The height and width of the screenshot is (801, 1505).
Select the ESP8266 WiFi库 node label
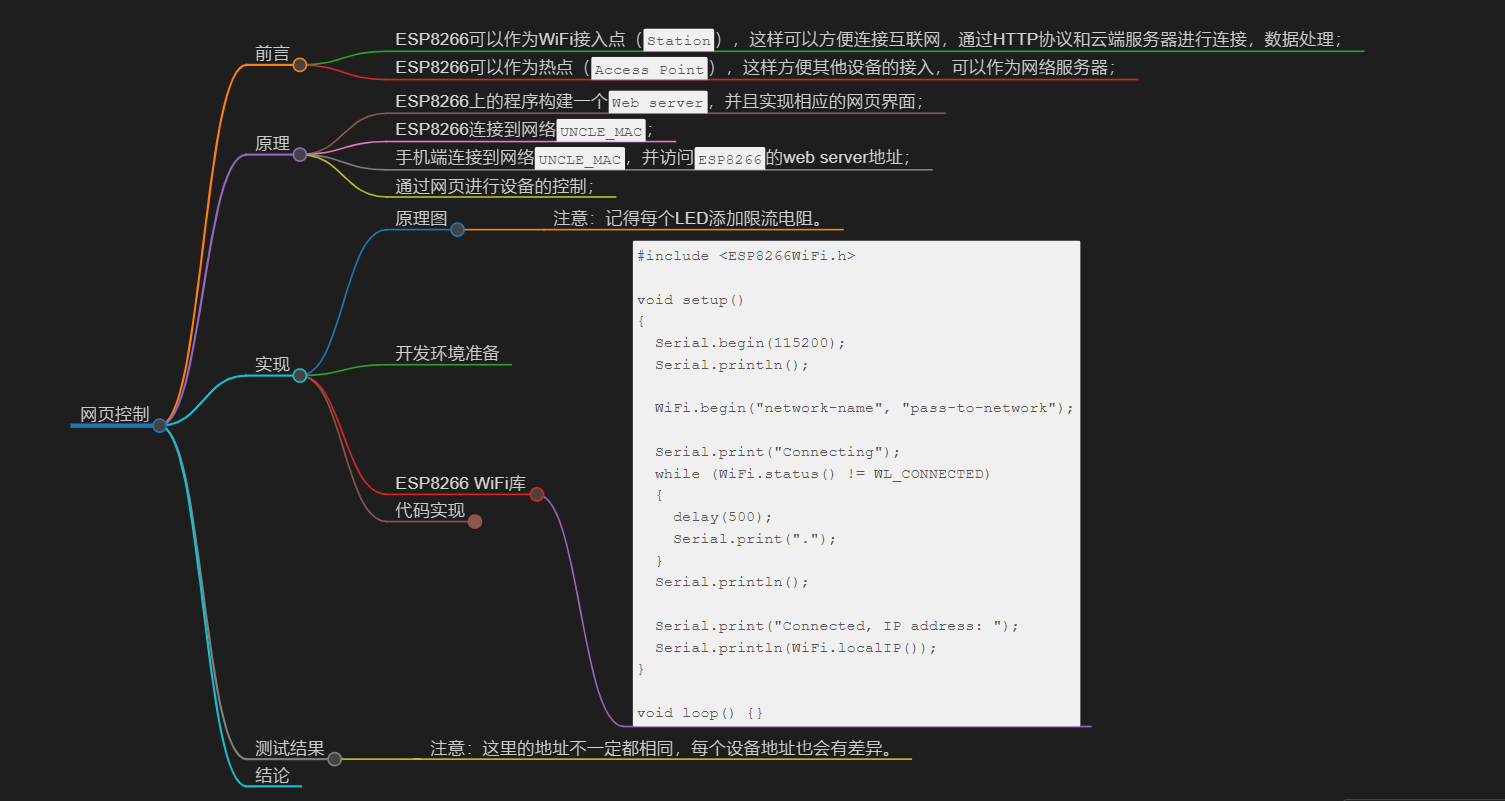(460, 483)
